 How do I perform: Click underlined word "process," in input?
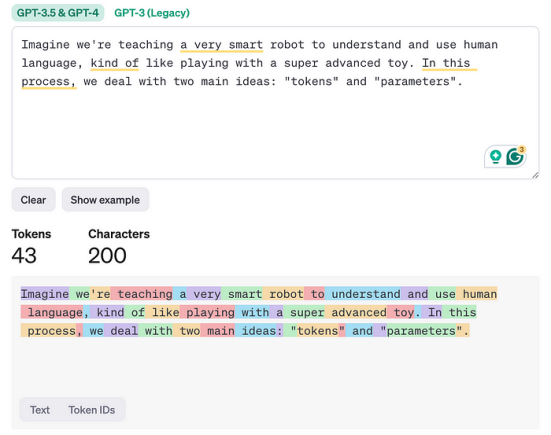48,82
